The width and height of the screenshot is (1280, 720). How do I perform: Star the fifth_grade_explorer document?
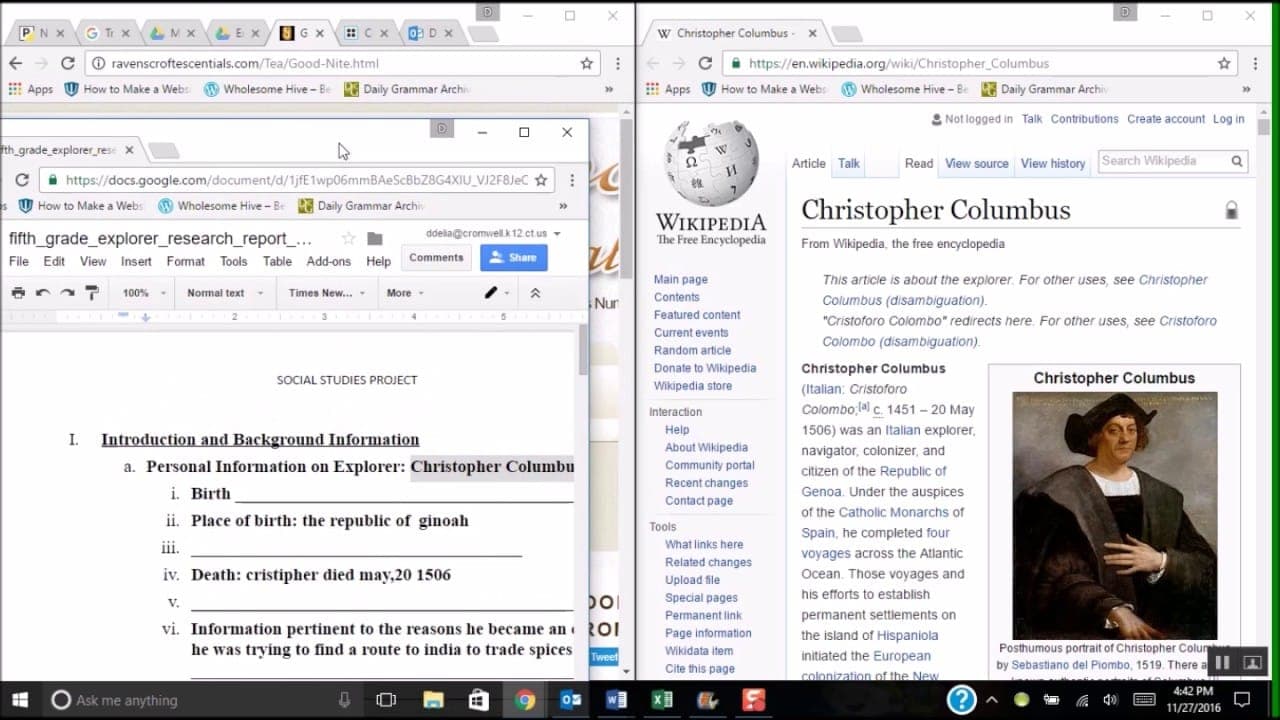pyautogui.click(x=348, y=239)
